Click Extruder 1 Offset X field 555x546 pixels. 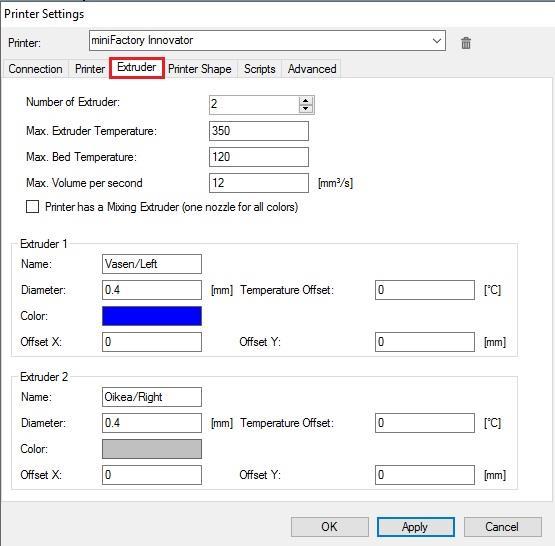[152, 342]
